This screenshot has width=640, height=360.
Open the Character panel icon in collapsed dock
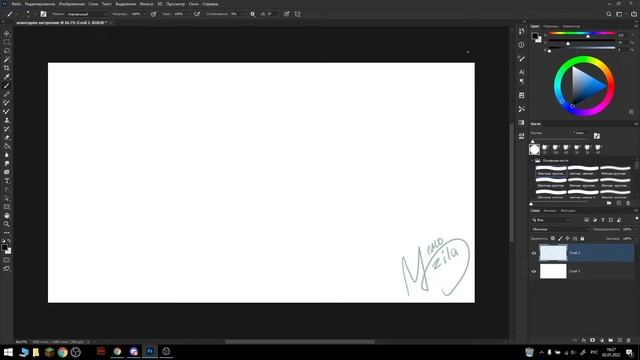[521, 72]
